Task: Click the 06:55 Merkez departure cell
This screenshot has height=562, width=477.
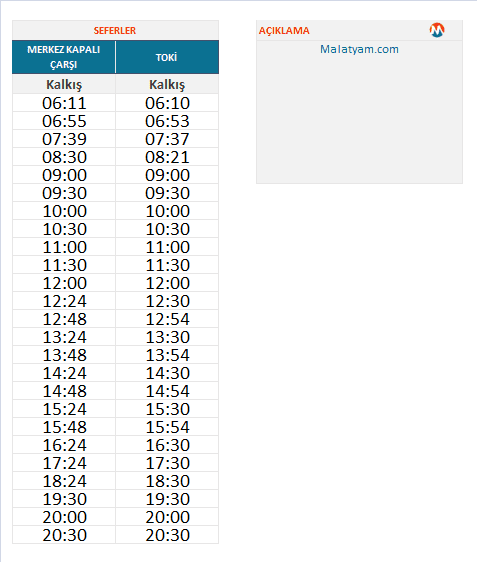Action: pyautogui.click(x=64, y=121)
